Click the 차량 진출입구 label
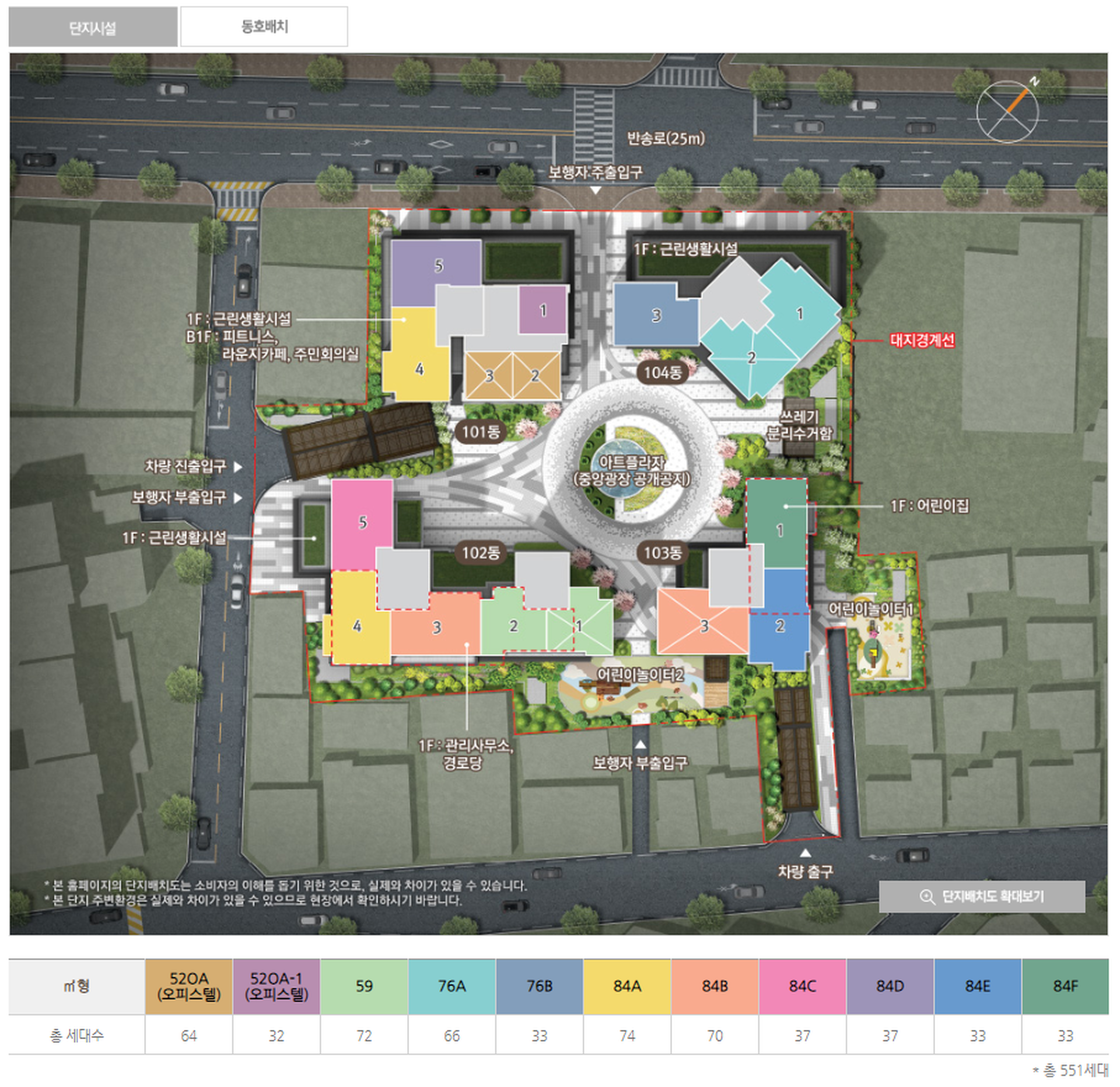 pyautogui.click(x=185, y=466)
